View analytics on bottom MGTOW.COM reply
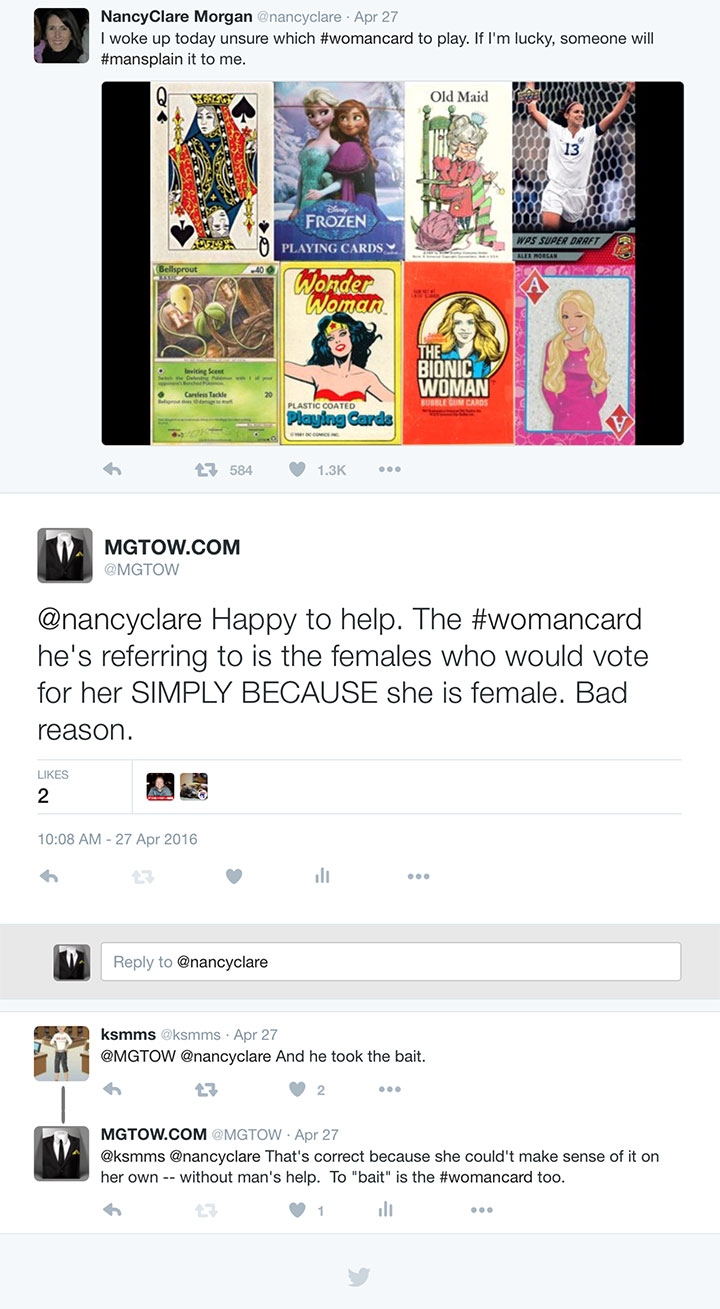This screenshot has height=1309, width=720. (x=385, y=1210)
